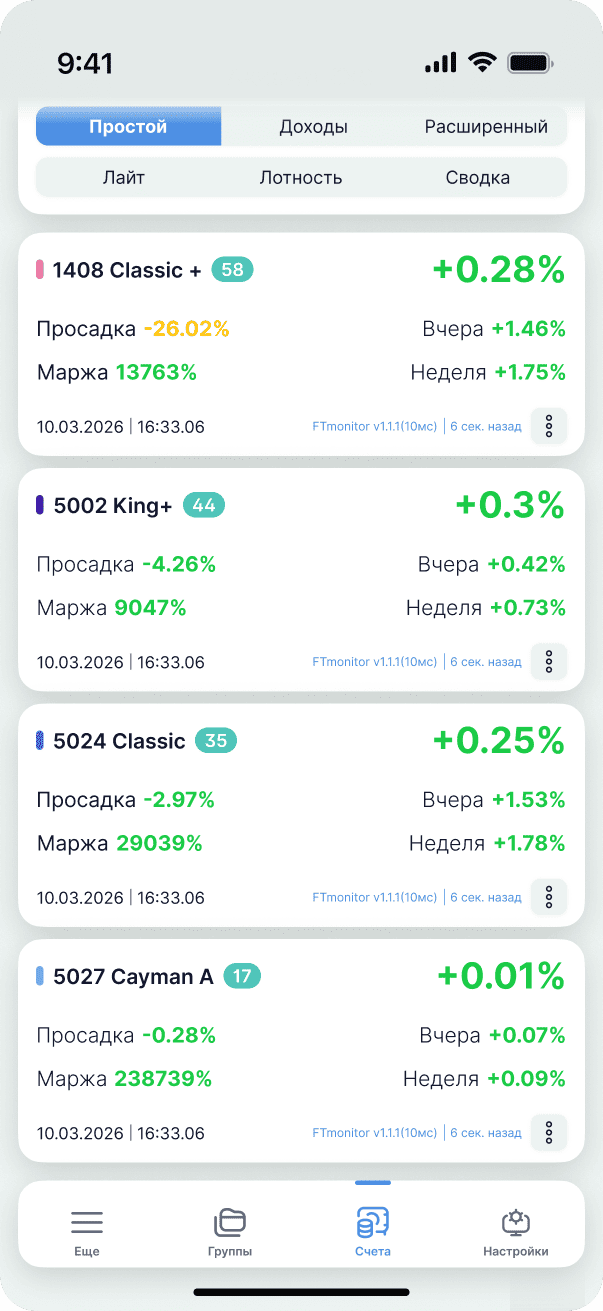Select the Лотность tab
The width and height of the screenshot is (603, 1311).
(301, 178)
